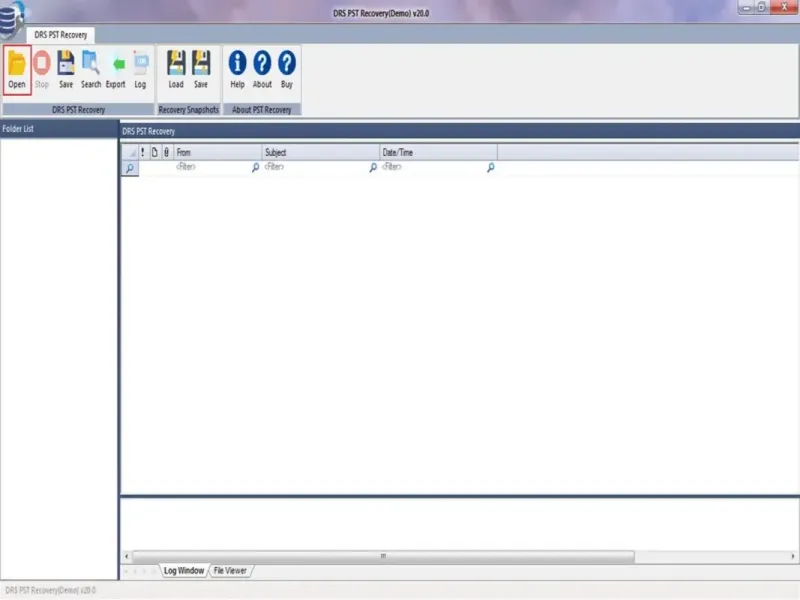This screenshot has width=800, height=600.
Task: Click the search icon in the Subject filter
Action: (373, 167)
